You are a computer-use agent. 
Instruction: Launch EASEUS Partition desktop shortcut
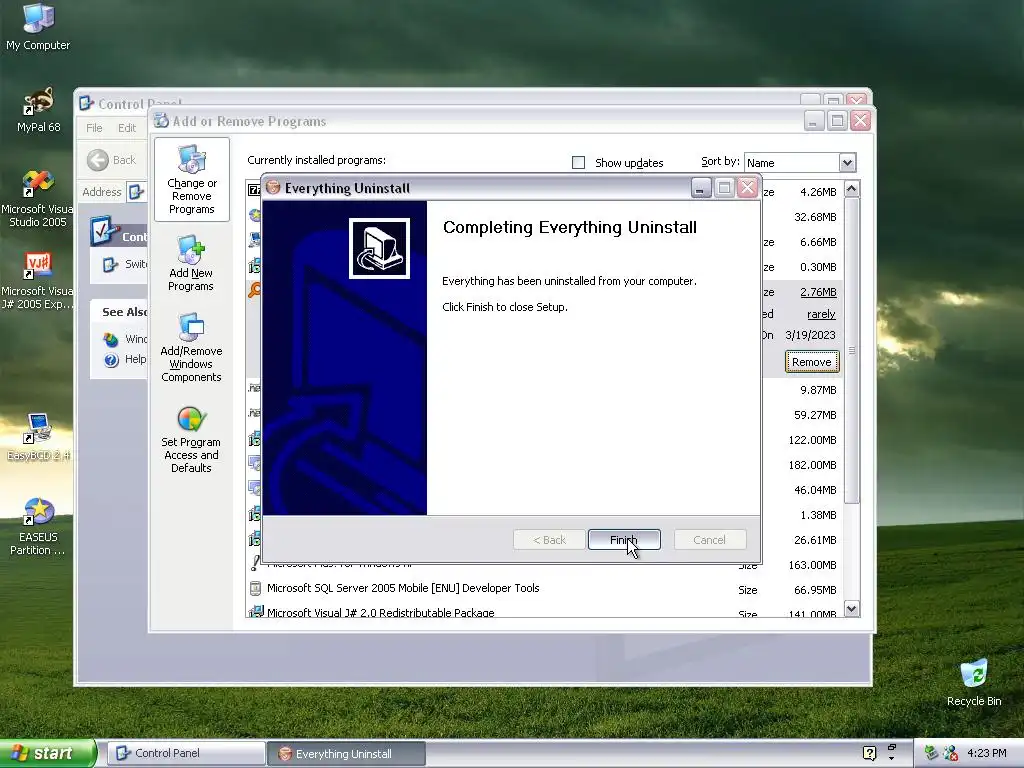pos(38,526)
